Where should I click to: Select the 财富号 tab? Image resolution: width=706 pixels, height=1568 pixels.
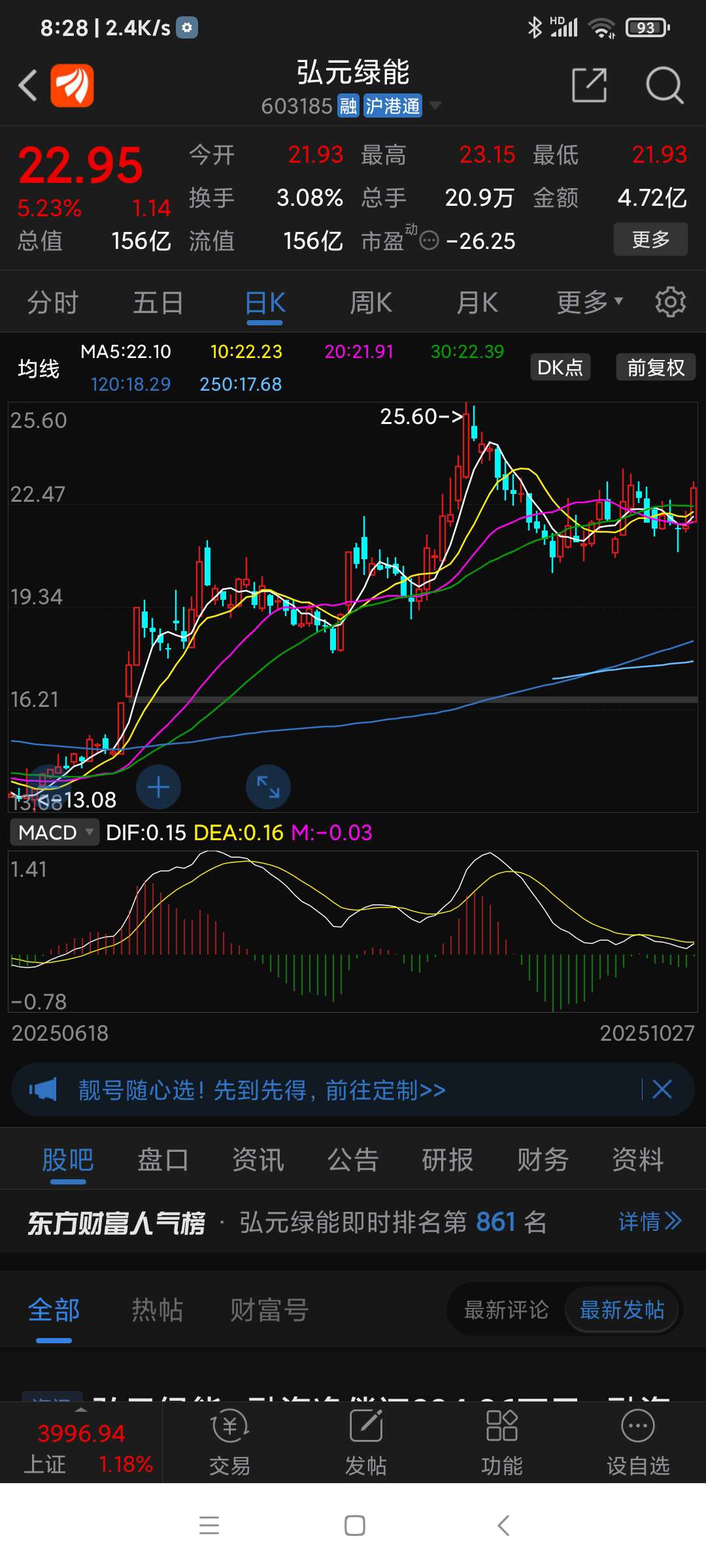tap(269, 1310)
